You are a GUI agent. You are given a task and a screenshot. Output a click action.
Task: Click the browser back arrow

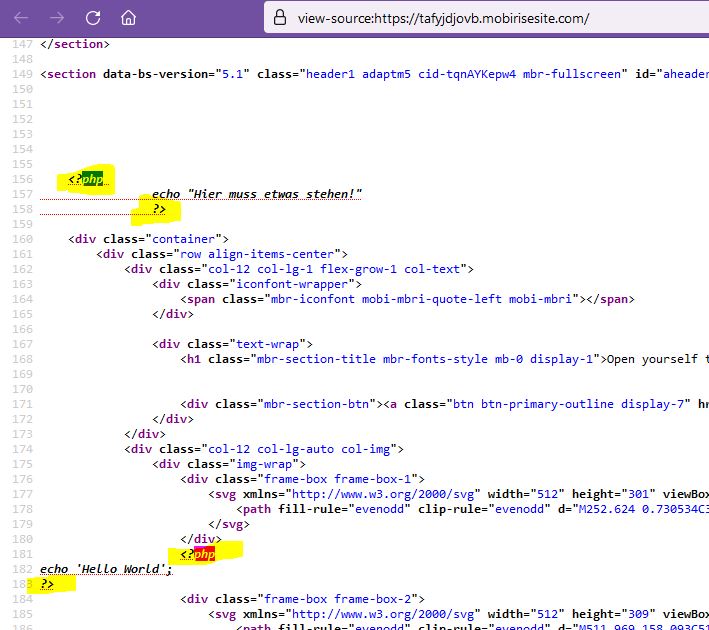[x=22, y=18]
